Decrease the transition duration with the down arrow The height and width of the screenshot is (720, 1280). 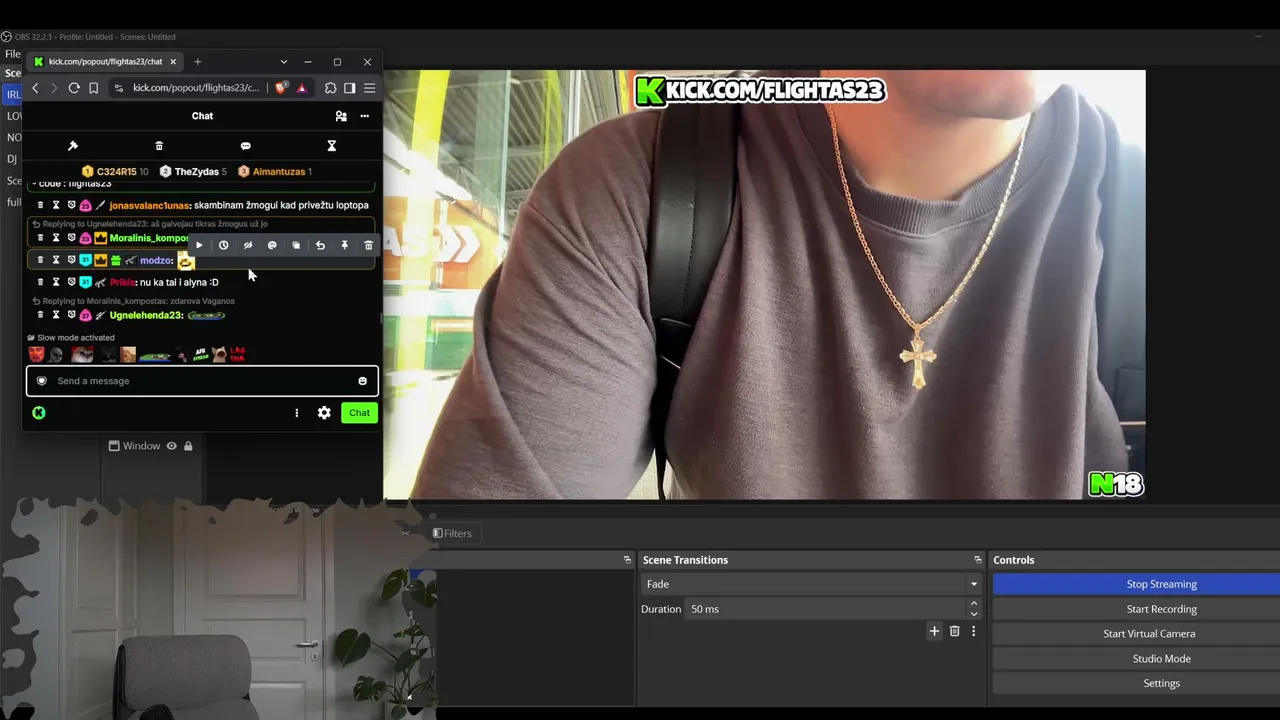coord(974,614)
